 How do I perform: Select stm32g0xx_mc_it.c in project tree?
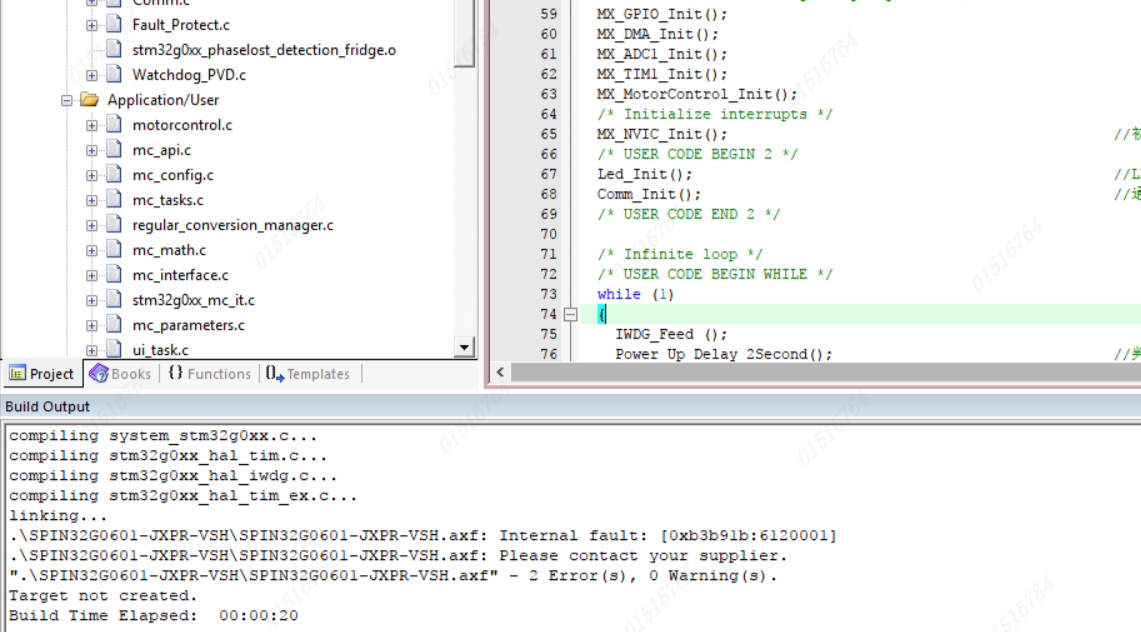(x=193, y=300)
